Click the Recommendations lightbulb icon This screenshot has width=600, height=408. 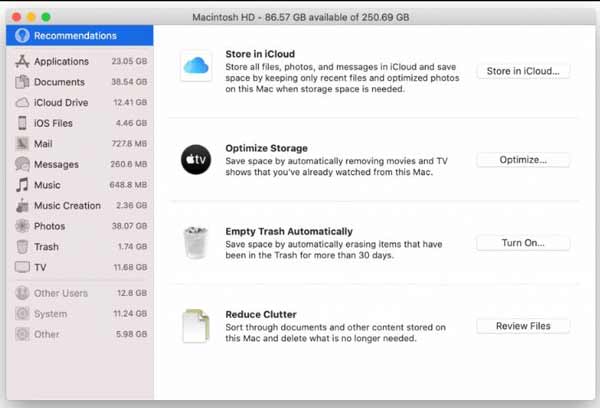(22, 36)
